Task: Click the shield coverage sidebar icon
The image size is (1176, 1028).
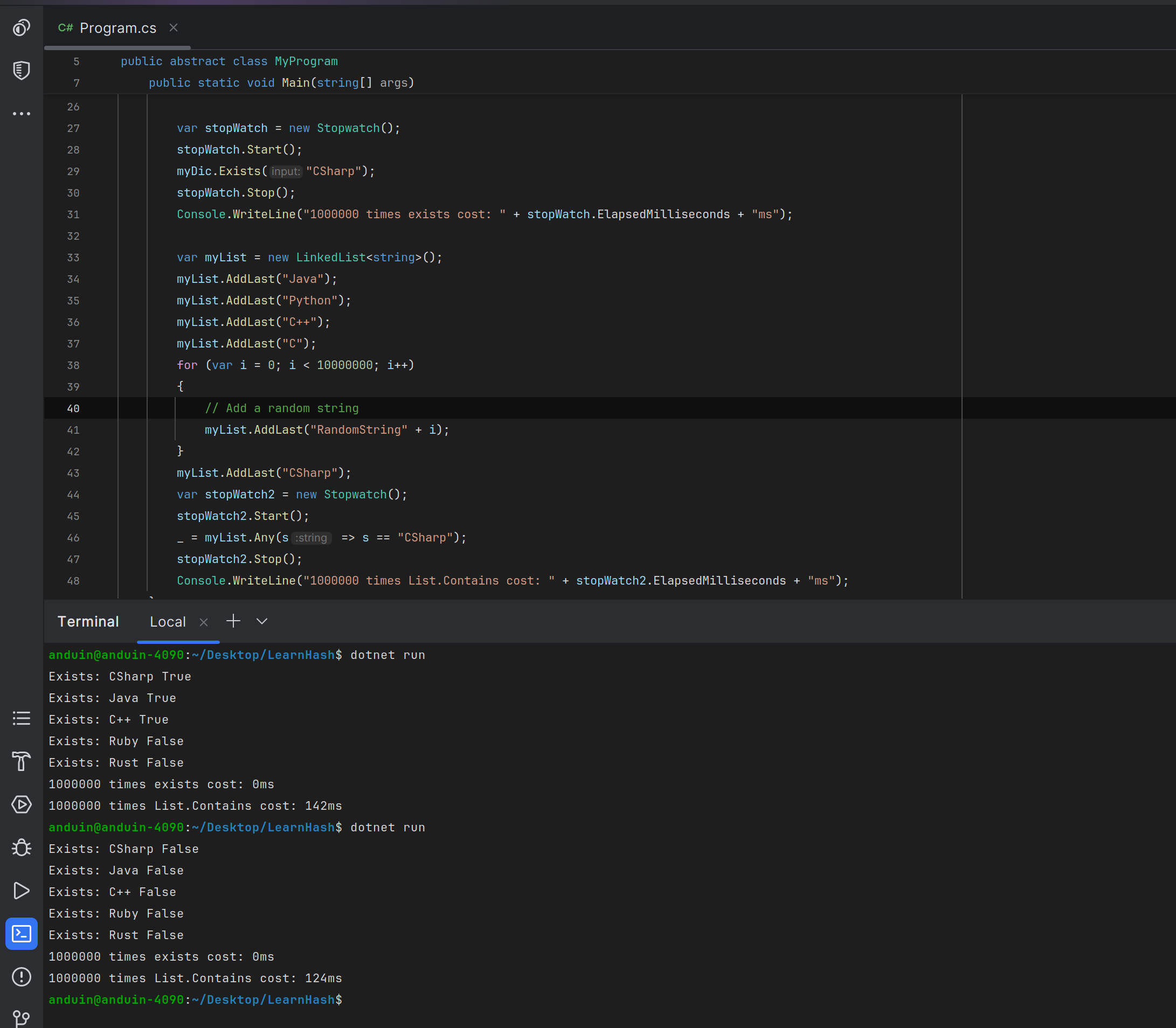Action: pos(21,71)
